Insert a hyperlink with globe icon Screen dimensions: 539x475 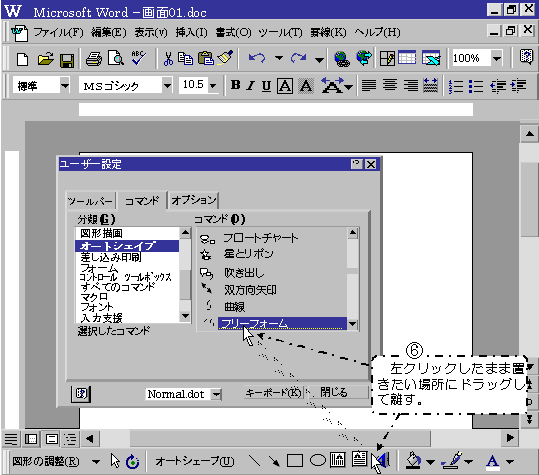point(342,59)
